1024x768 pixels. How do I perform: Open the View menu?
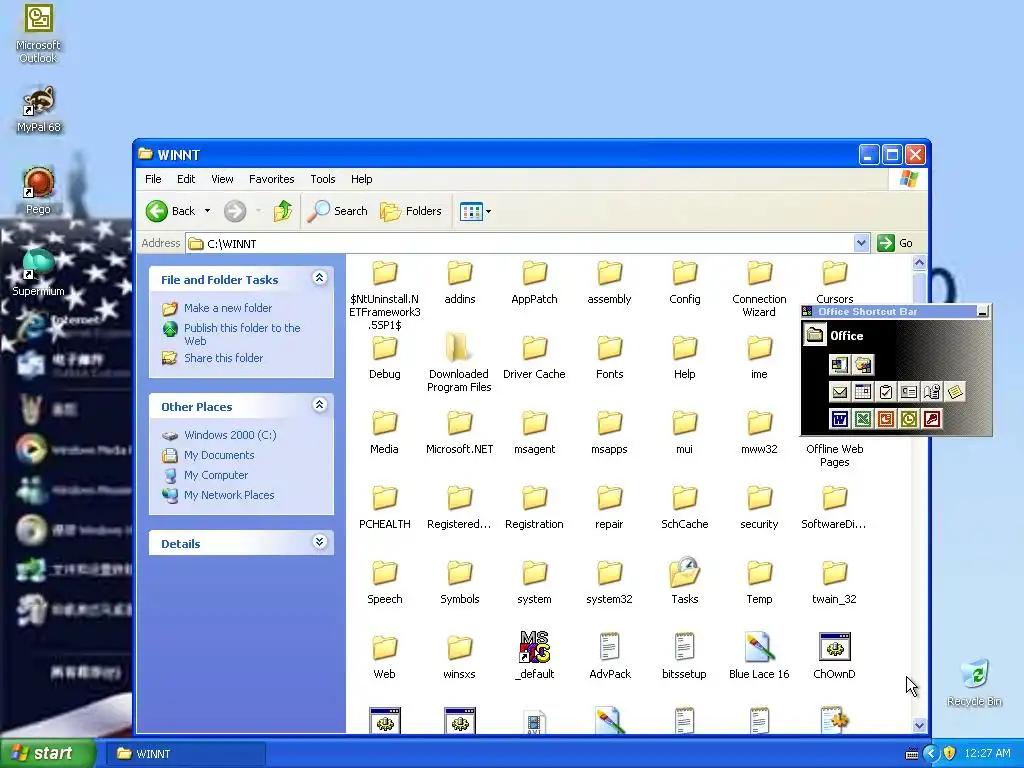click(222, 179)
